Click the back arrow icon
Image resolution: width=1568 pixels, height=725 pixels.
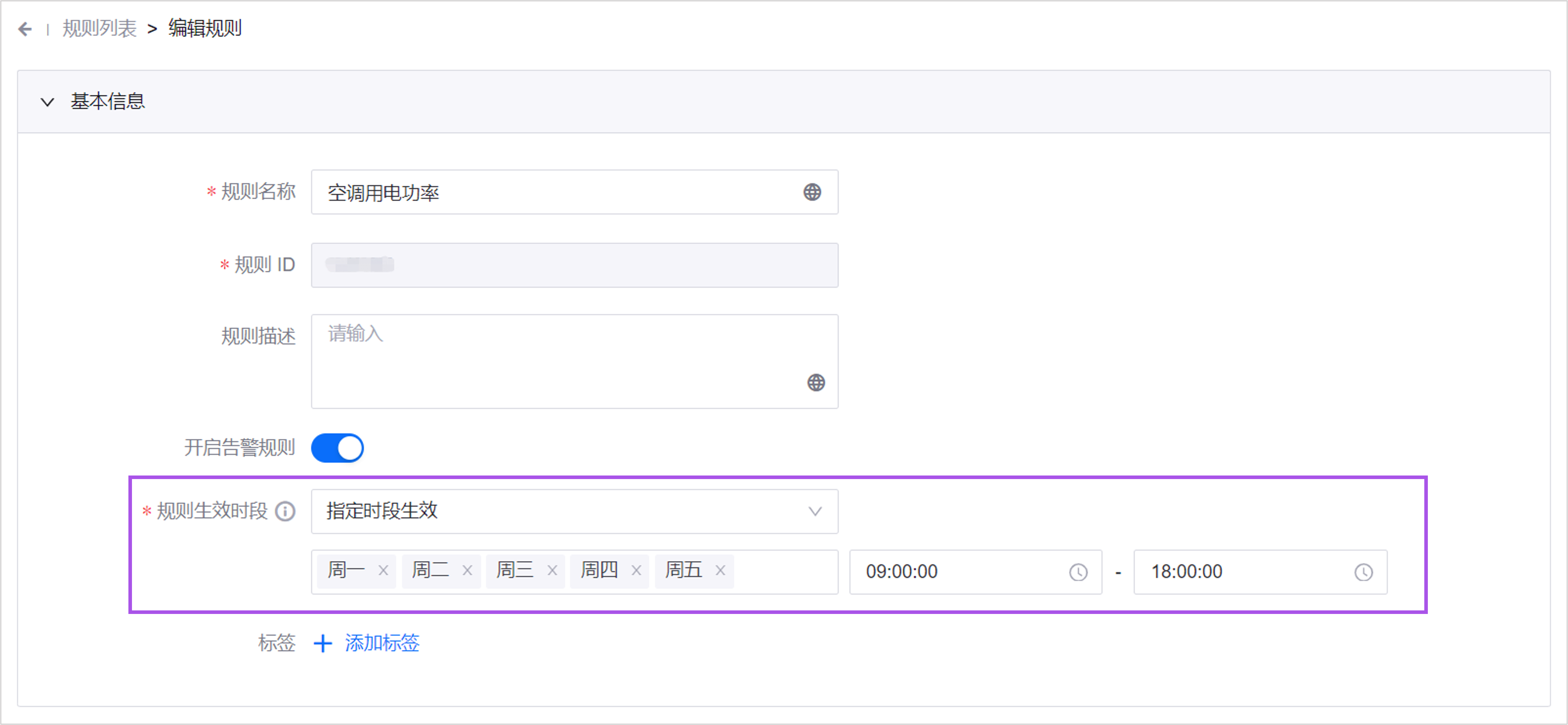(25, 28)
